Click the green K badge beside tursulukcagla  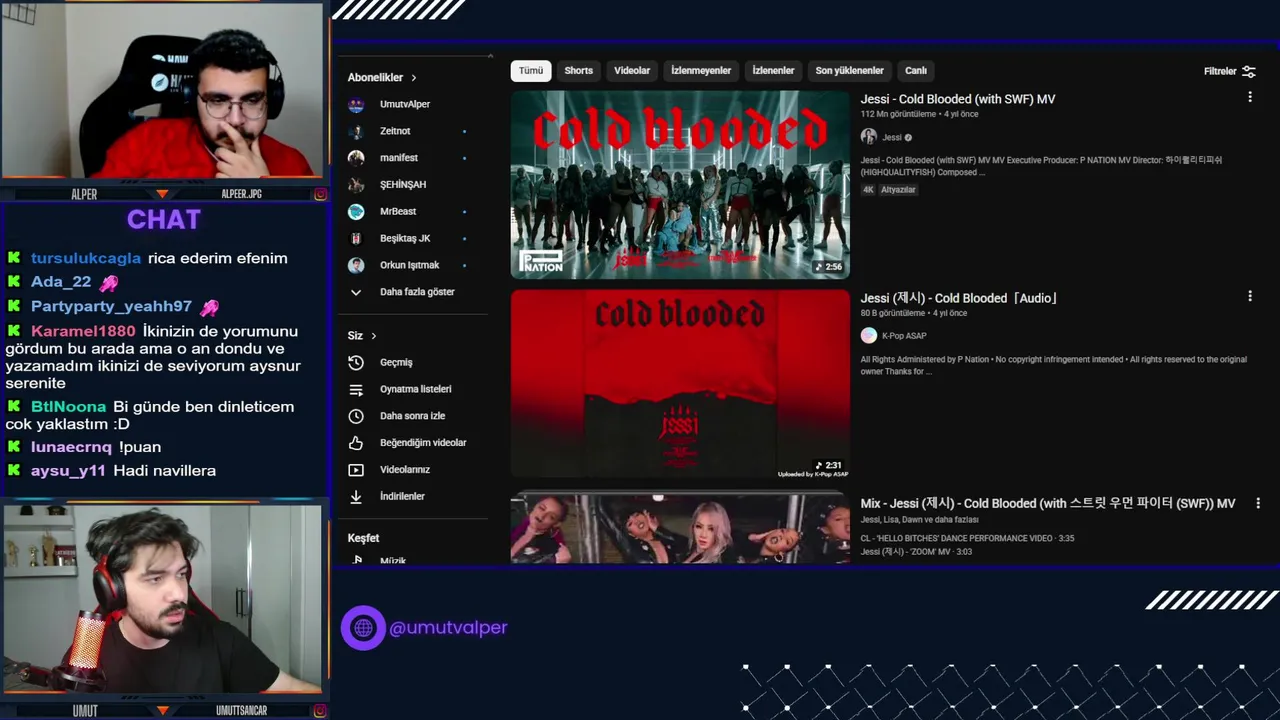point(14,258)
